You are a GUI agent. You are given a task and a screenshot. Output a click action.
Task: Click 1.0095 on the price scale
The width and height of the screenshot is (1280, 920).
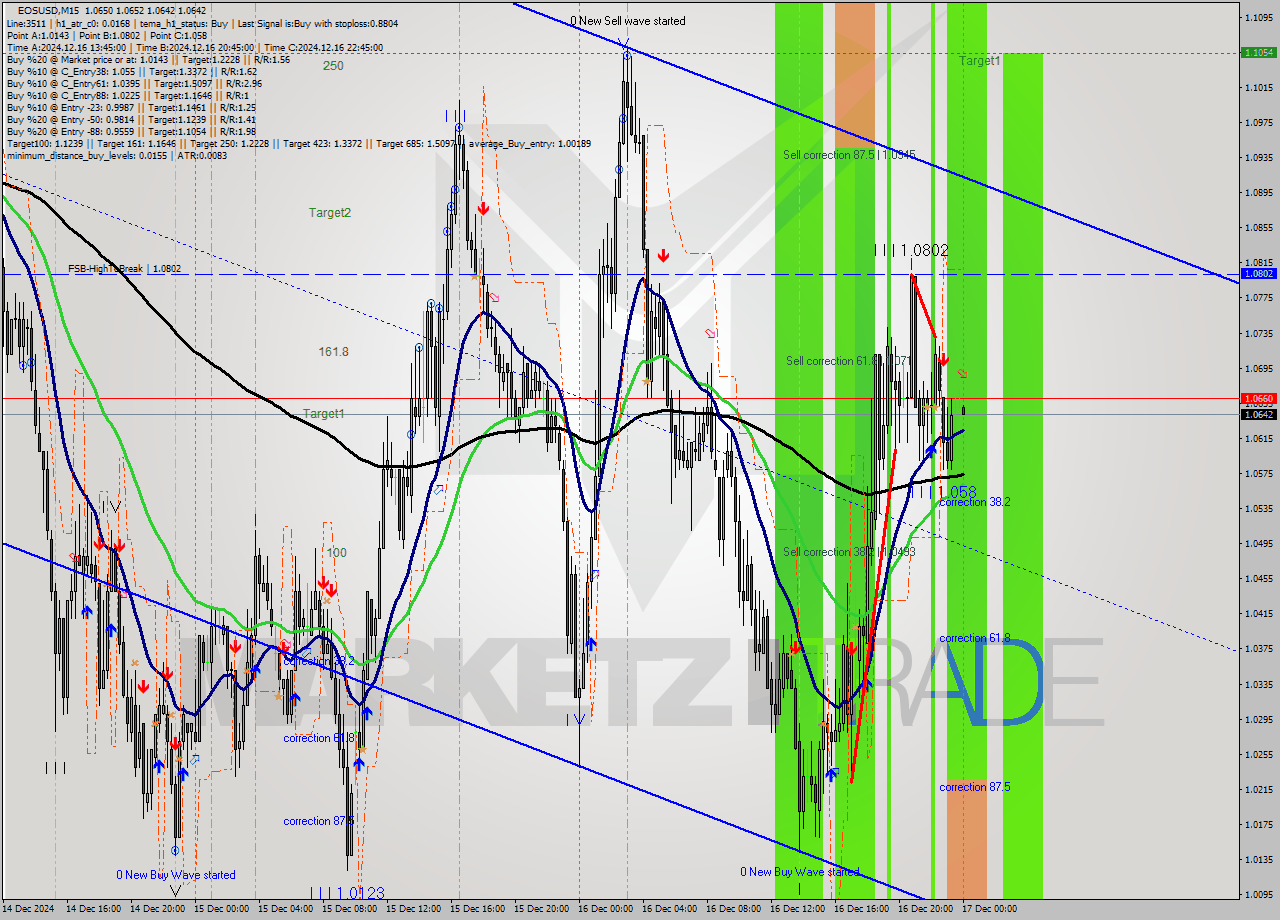(1257, 894)
